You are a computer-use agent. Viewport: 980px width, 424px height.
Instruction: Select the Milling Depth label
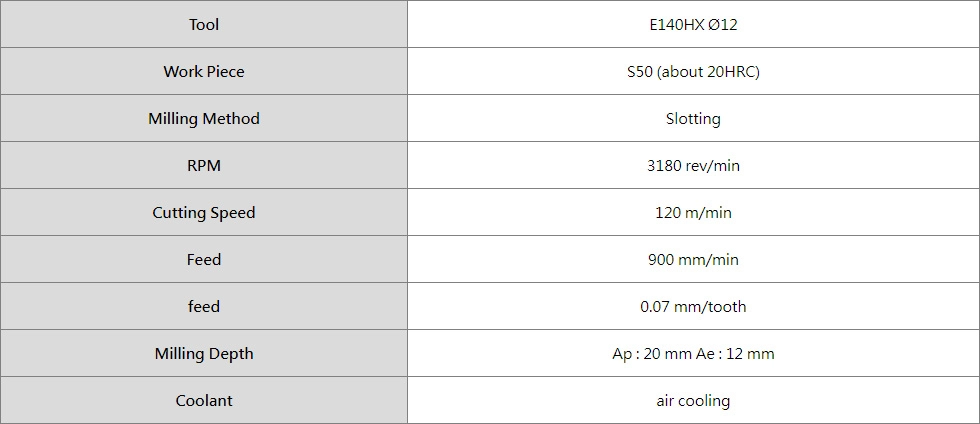tap(204, 353)
